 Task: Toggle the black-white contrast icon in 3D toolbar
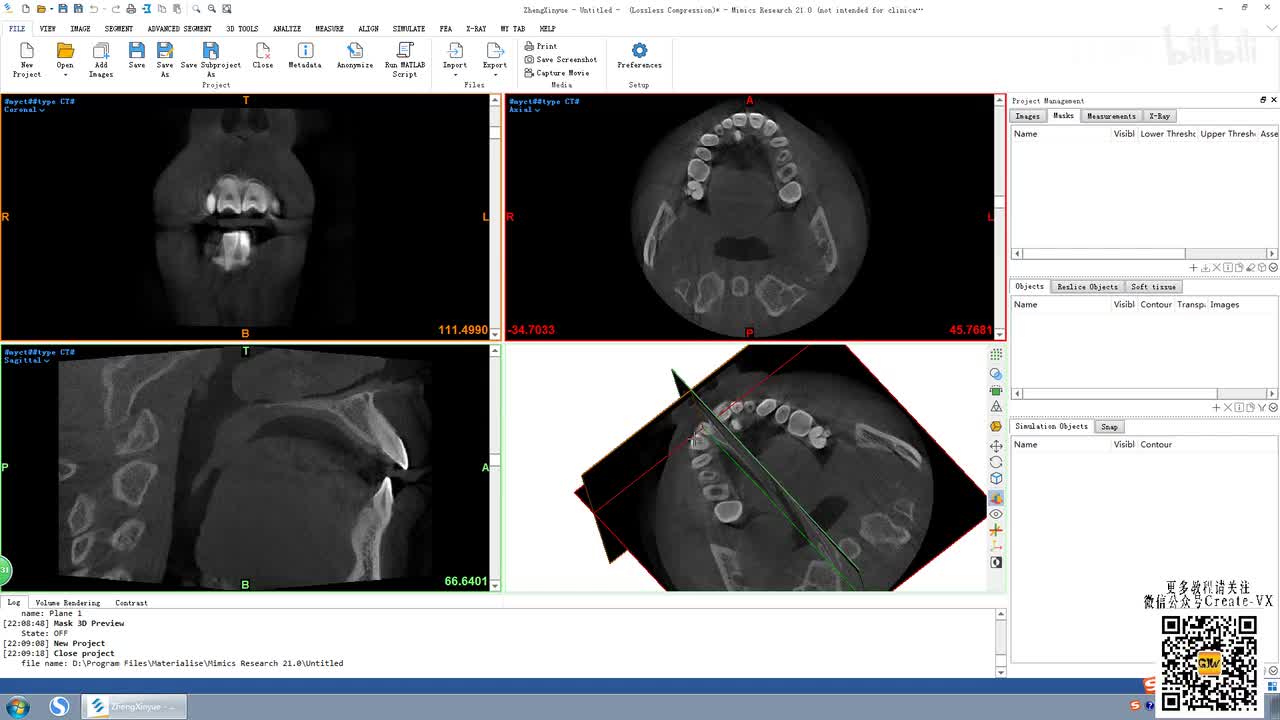pos(996,563)
